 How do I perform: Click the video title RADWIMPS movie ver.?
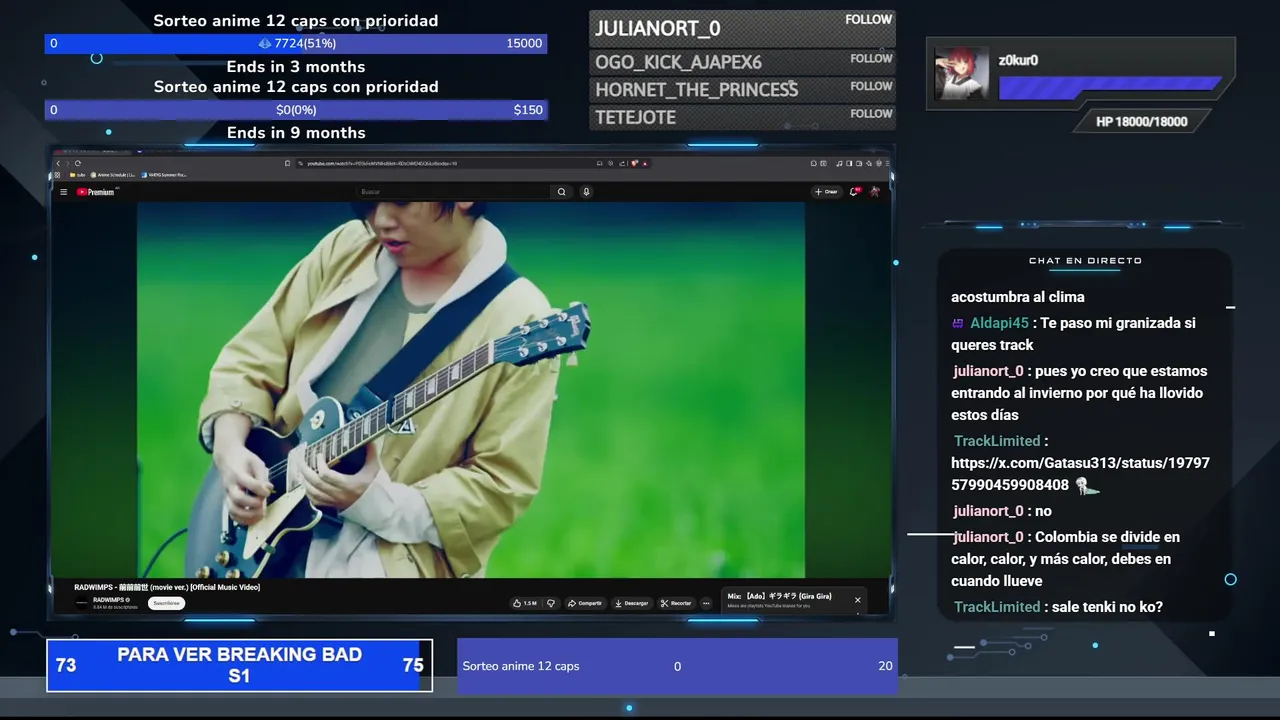pyautogui.click(x=167, y=587)
